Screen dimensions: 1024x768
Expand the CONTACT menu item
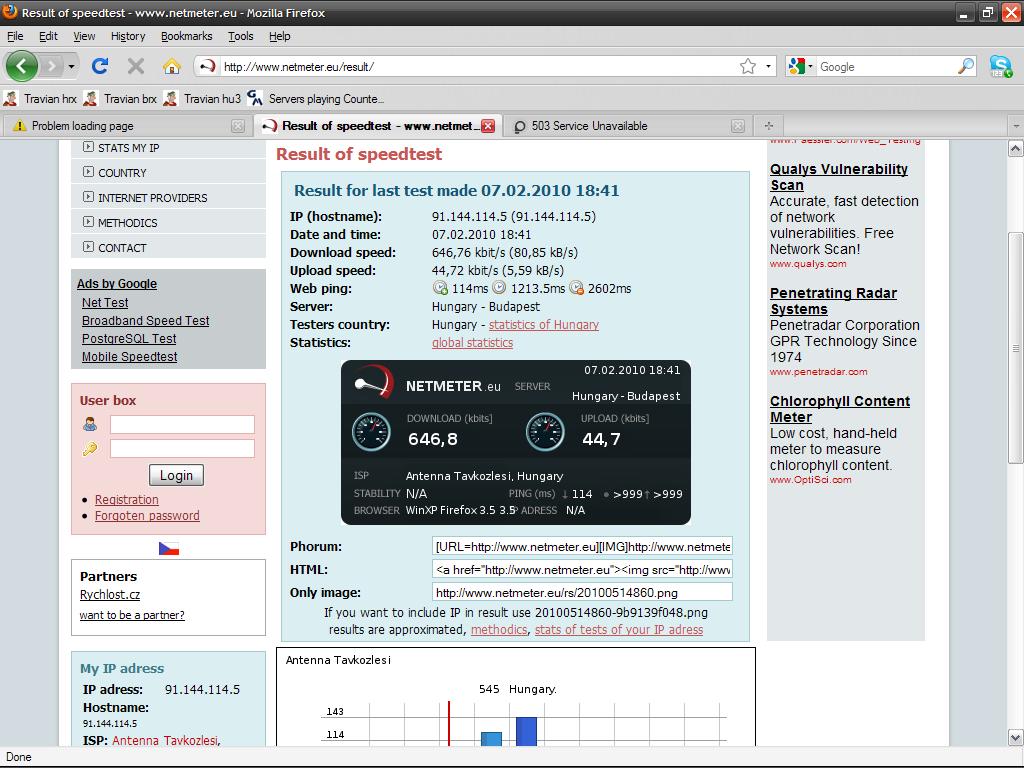click(168, 248)
